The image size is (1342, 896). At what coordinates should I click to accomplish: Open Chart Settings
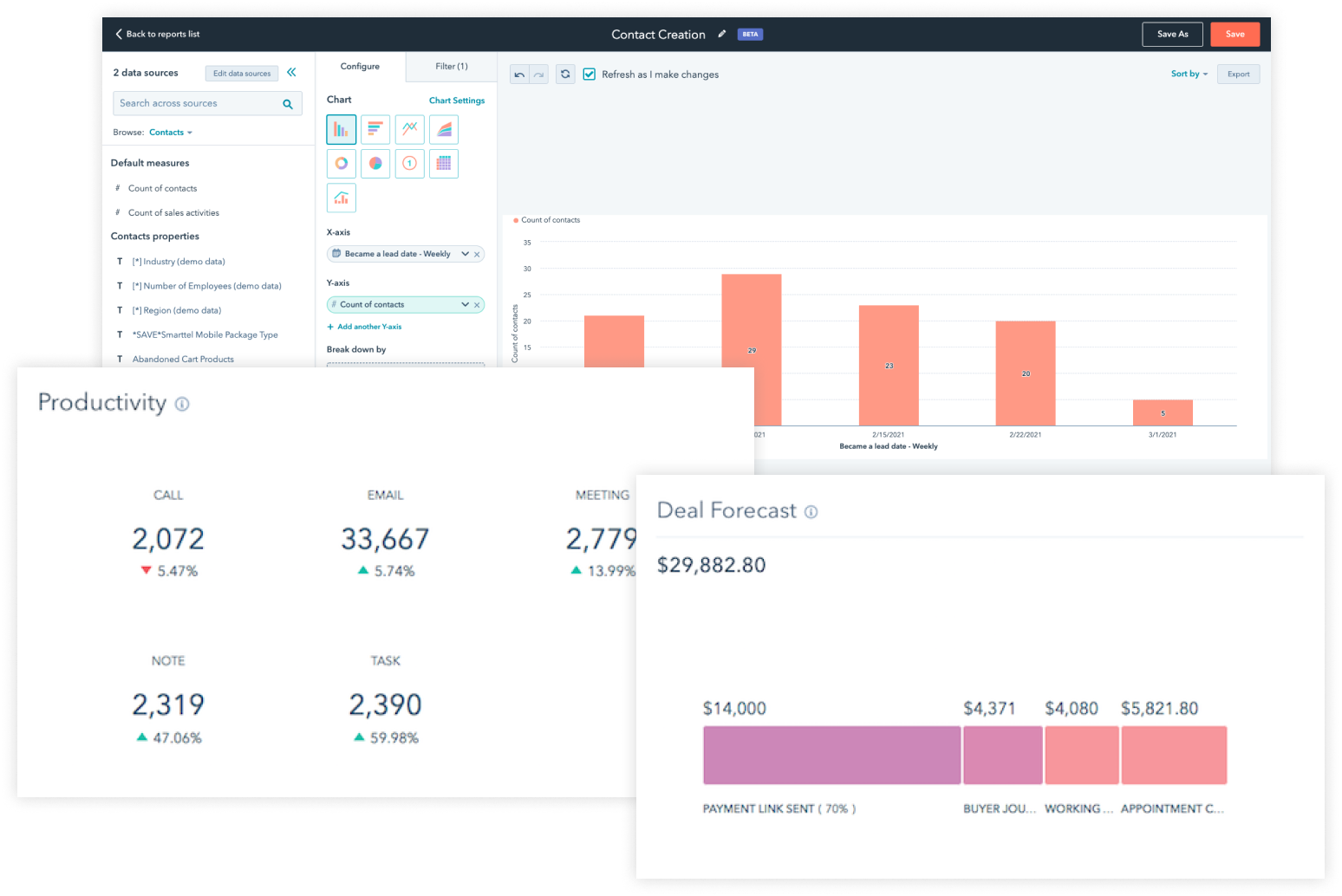457,100
